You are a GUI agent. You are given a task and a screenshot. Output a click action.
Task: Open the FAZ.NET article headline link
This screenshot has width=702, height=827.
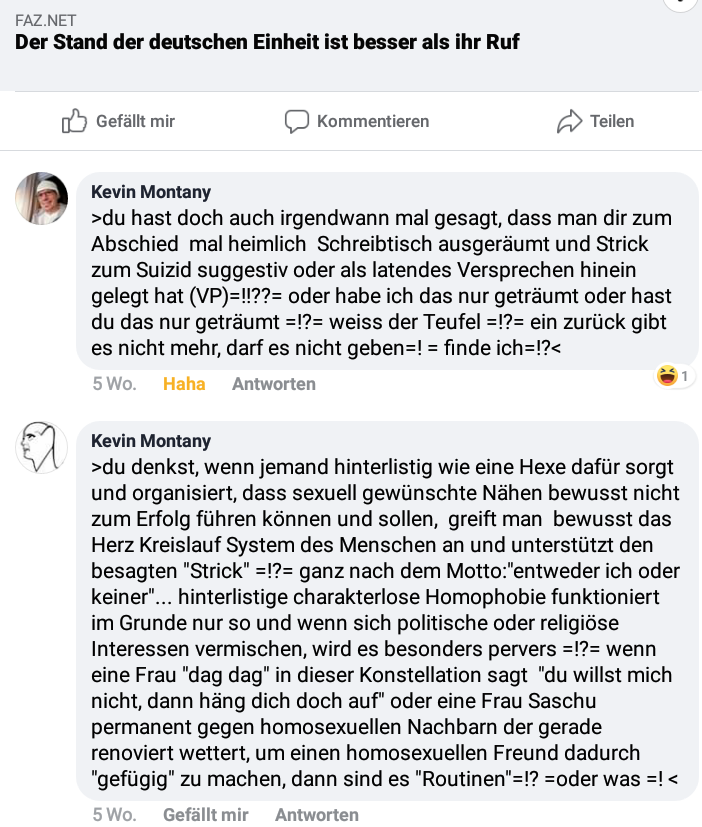tap(267, 42)
